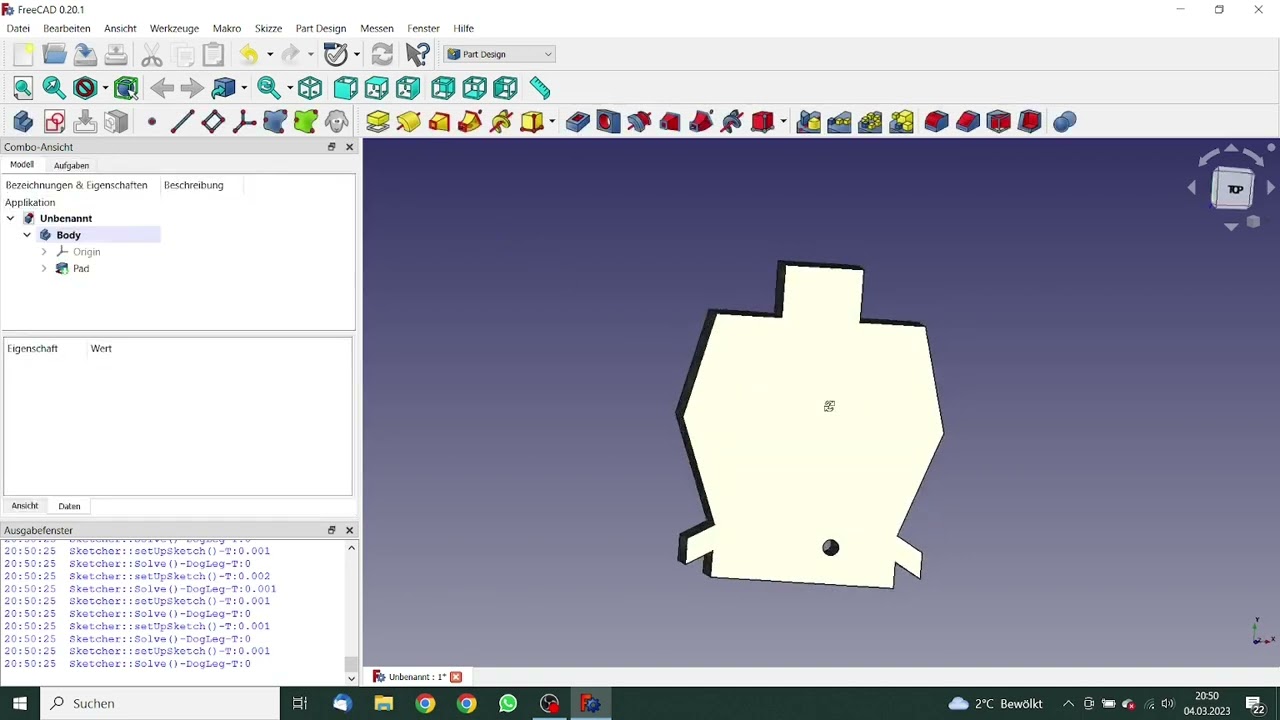Screen dimensions: 1280x720
Task: Click the blue shape binder icon
Action: tap(275, 122)
